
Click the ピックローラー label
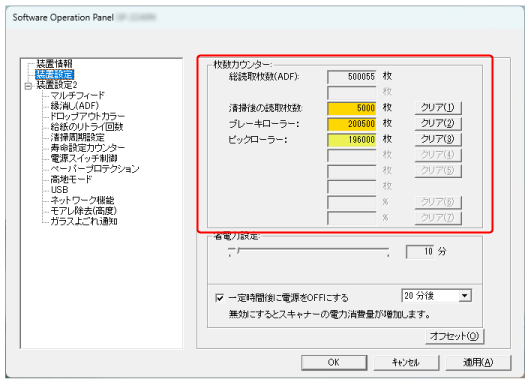[258, 140]
